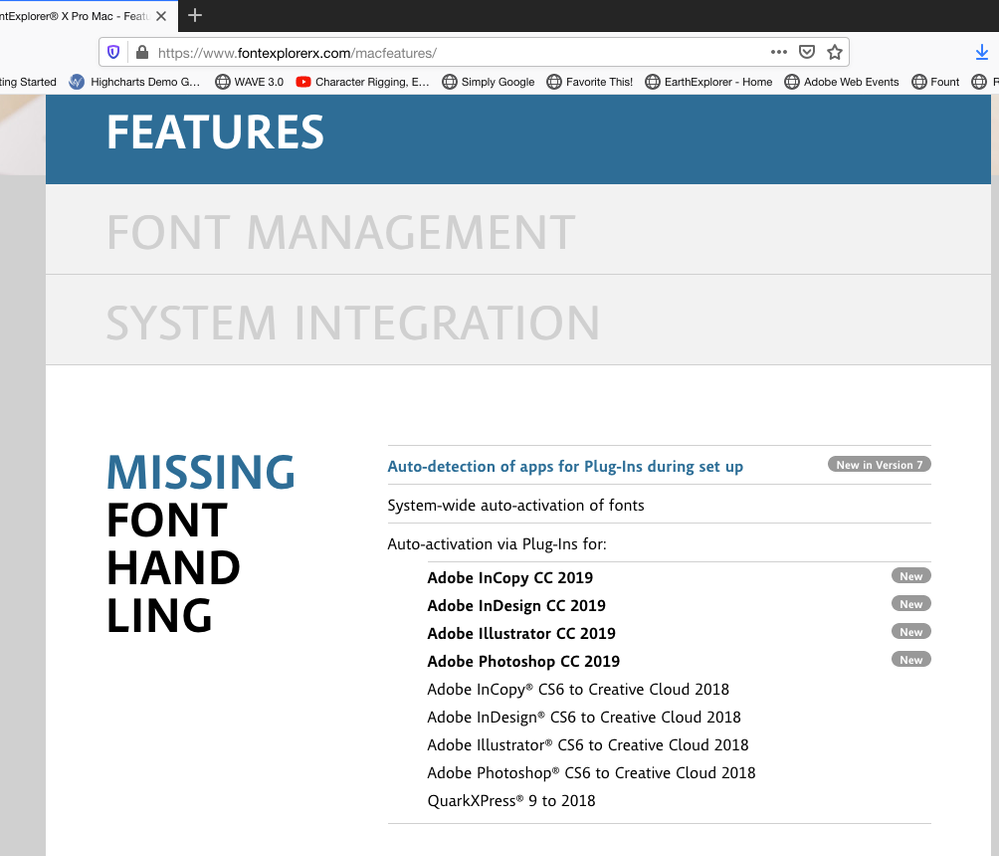
Task: Click Adobe InCopy CS6 to Creative Cloud 2018
Action: pyautogui.click(x=578, y=690)
